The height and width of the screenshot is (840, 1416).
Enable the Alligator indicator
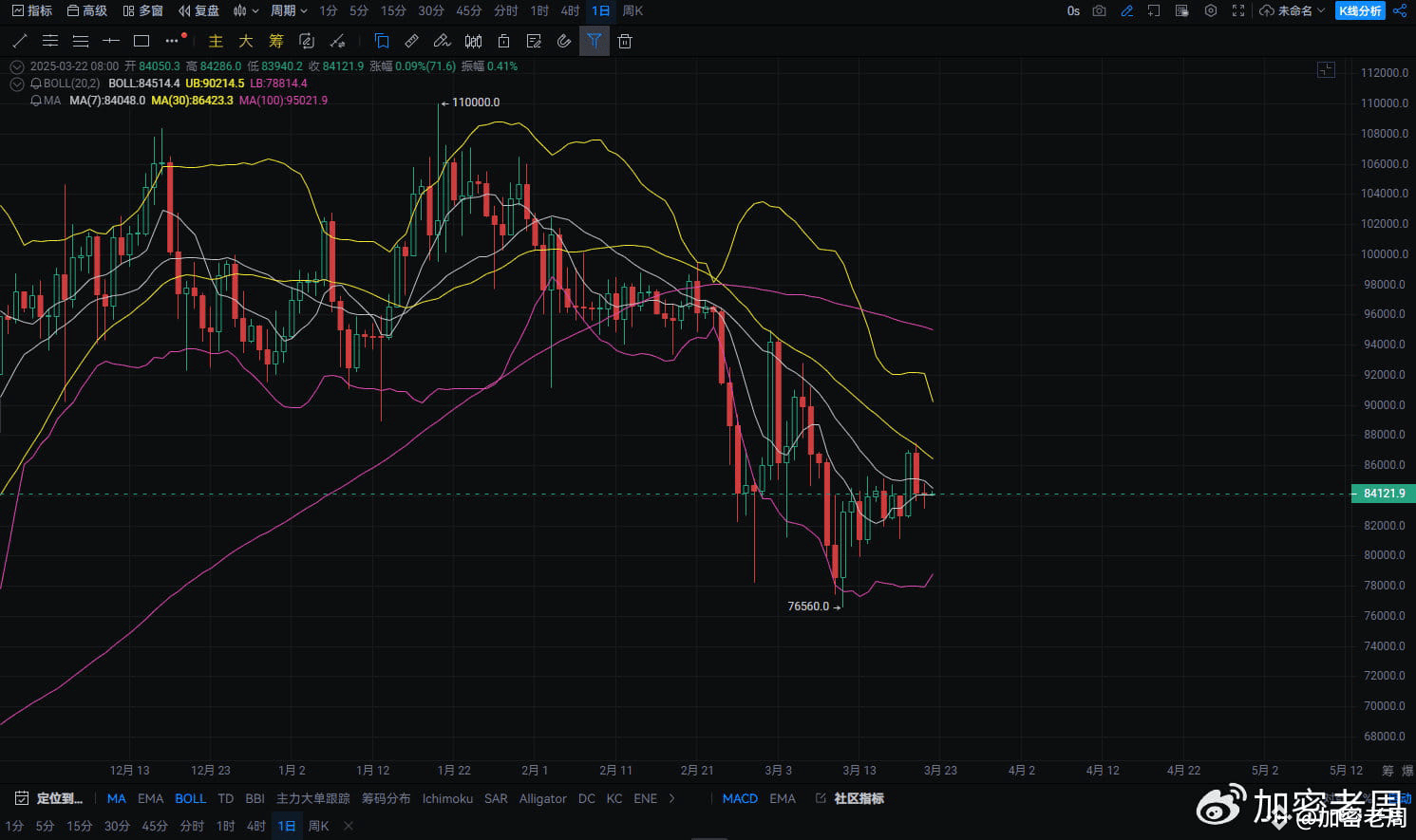pos(542,798)
